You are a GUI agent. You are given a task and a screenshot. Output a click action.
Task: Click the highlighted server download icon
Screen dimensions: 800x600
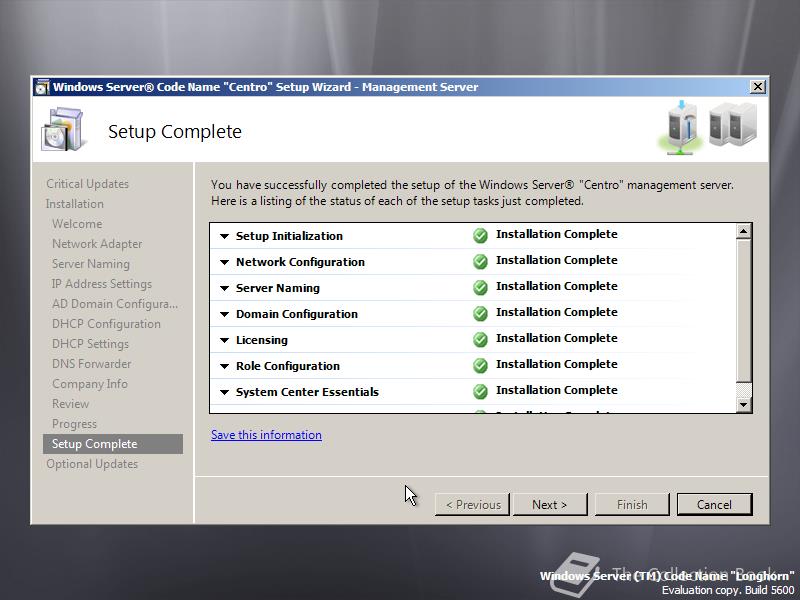coord(682,128)
